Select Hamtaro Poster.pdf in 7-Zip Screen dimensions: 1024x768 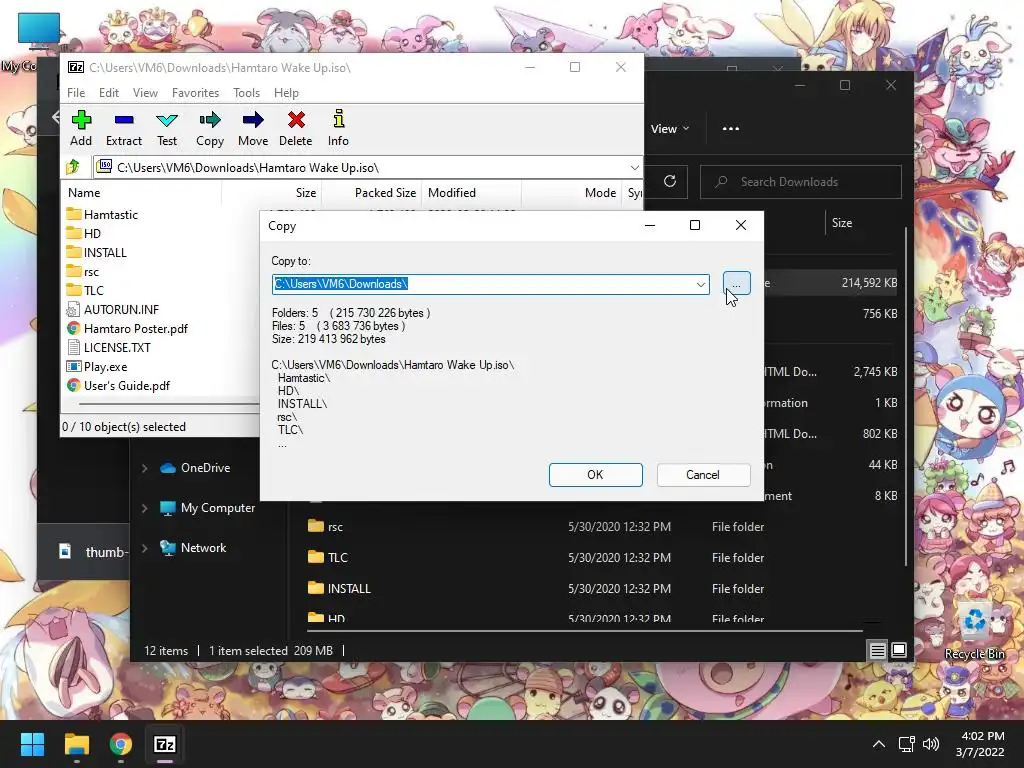(x=127, y=328)
